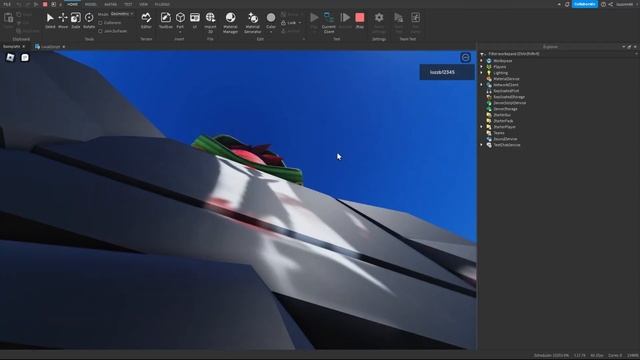Select ServerScriptService in Explorer
Screen dimensions: 640x360
pos(509,103)
